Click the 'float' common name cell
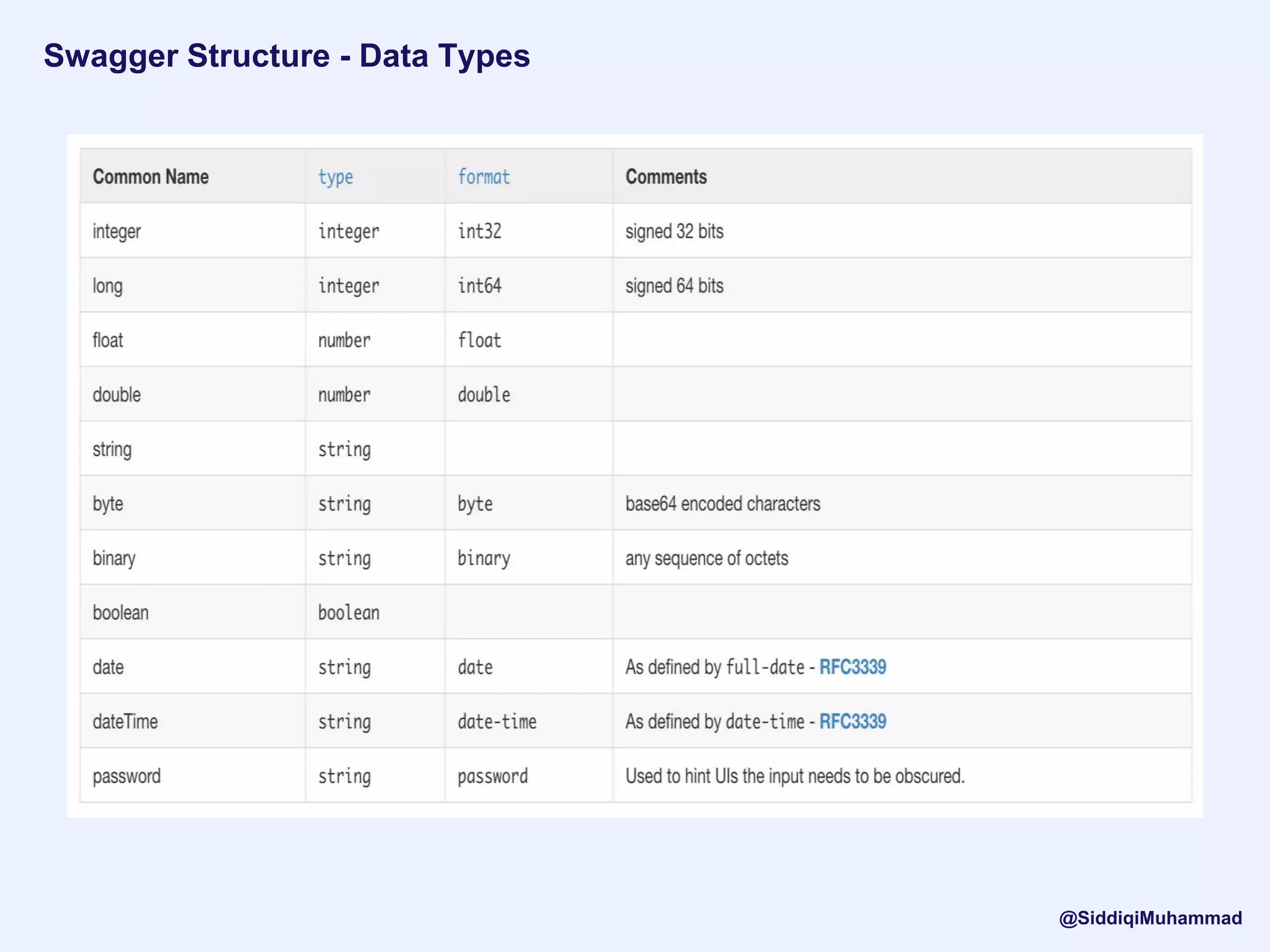 108,340
